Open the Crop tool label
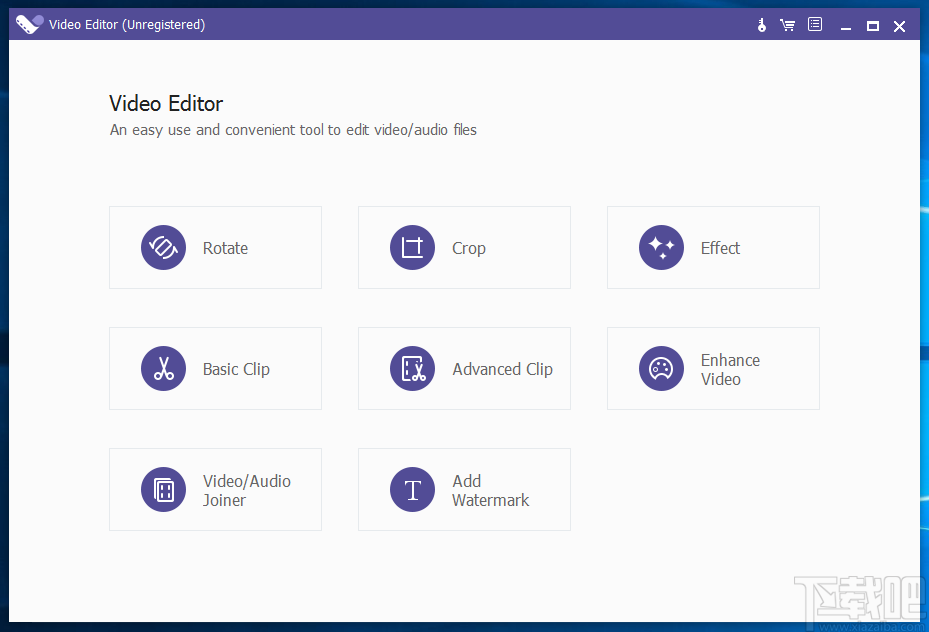929x632 pixels. pyautogui.click(x=469, y=248)
